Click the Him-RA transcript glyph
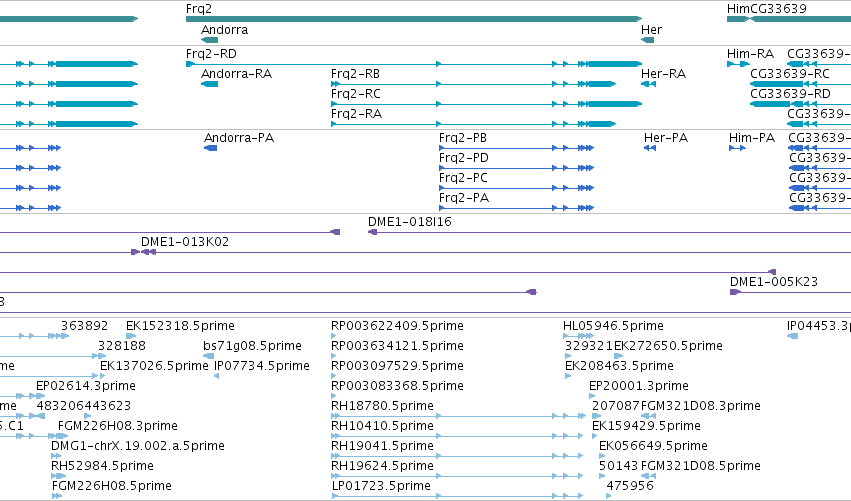The height and width of the screenshot is (501, 851). pyautogui.click(x=738, y=64)
